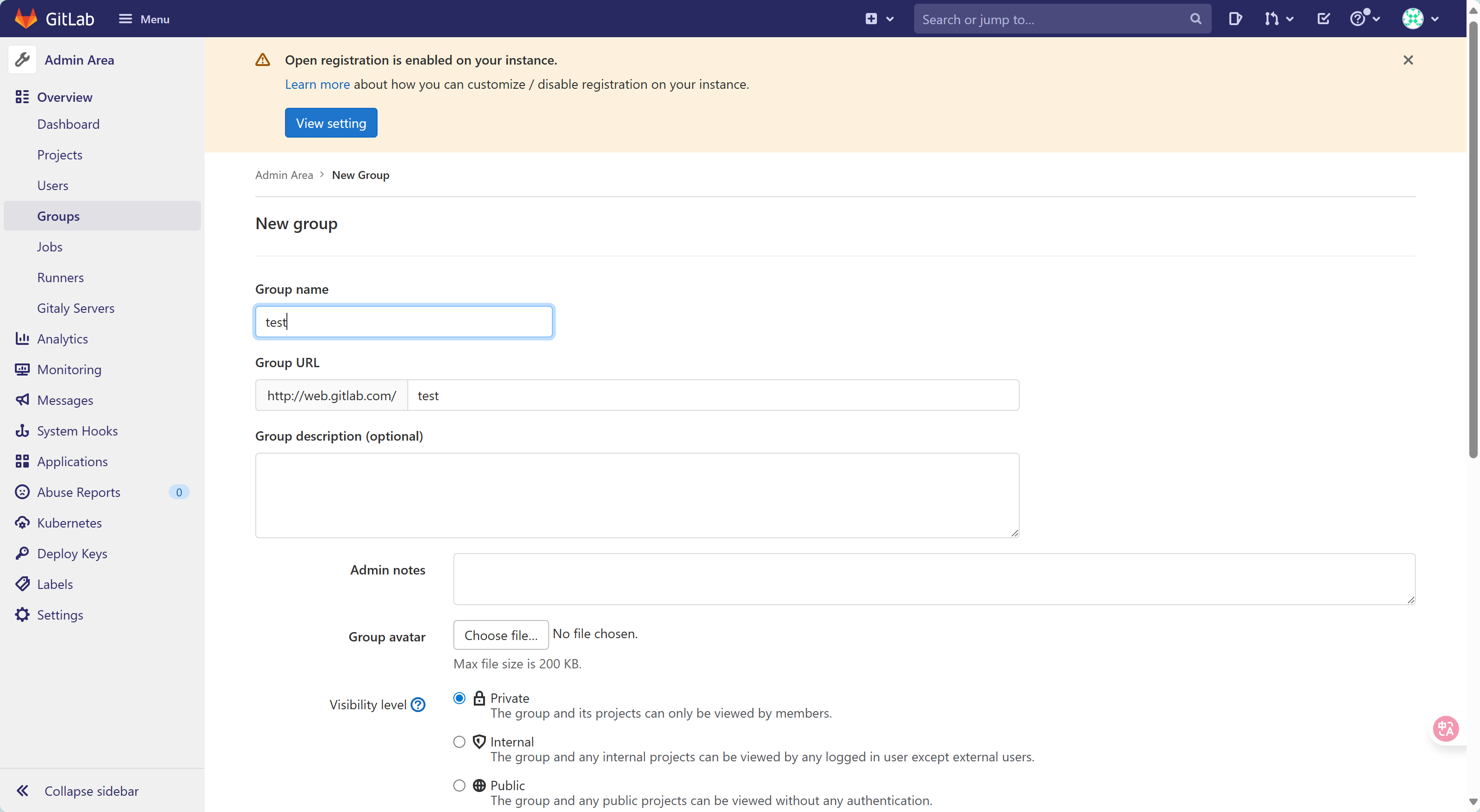
Task: Select the Internal visibility radio button
Action: [x=459, y=742]
